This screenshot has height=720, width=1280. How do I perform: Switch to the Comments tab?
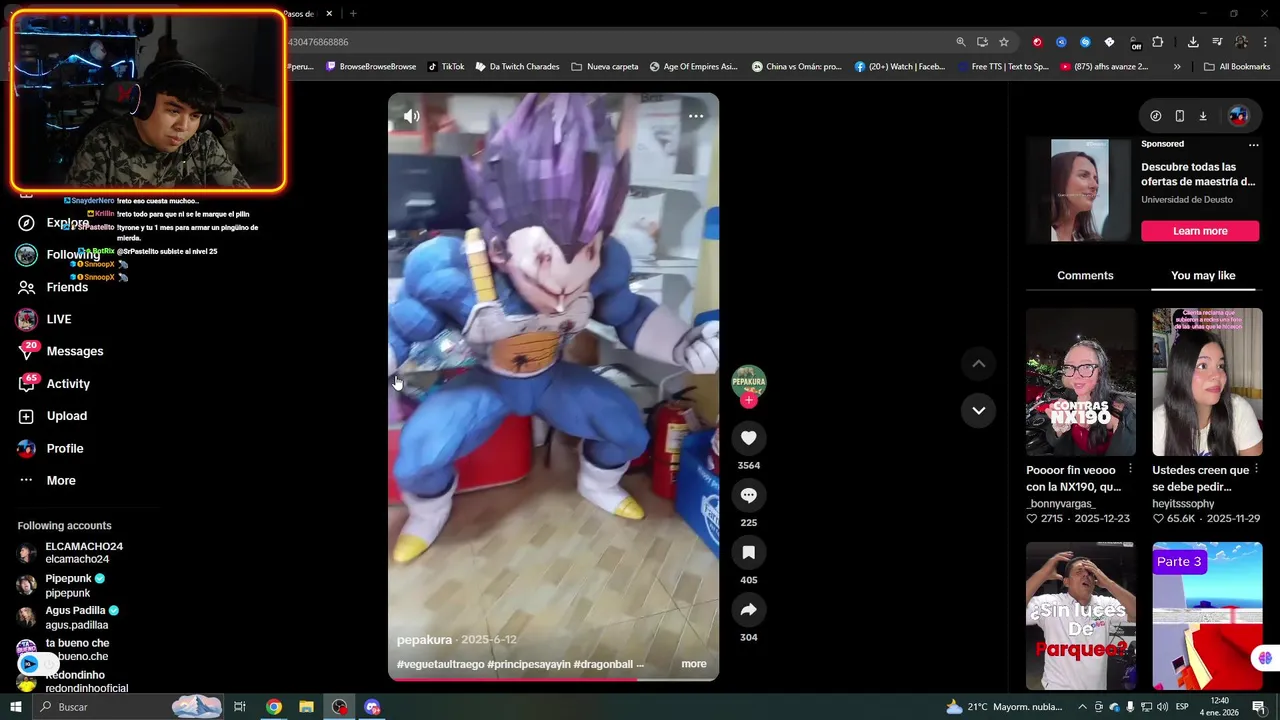coord(1085,276)
